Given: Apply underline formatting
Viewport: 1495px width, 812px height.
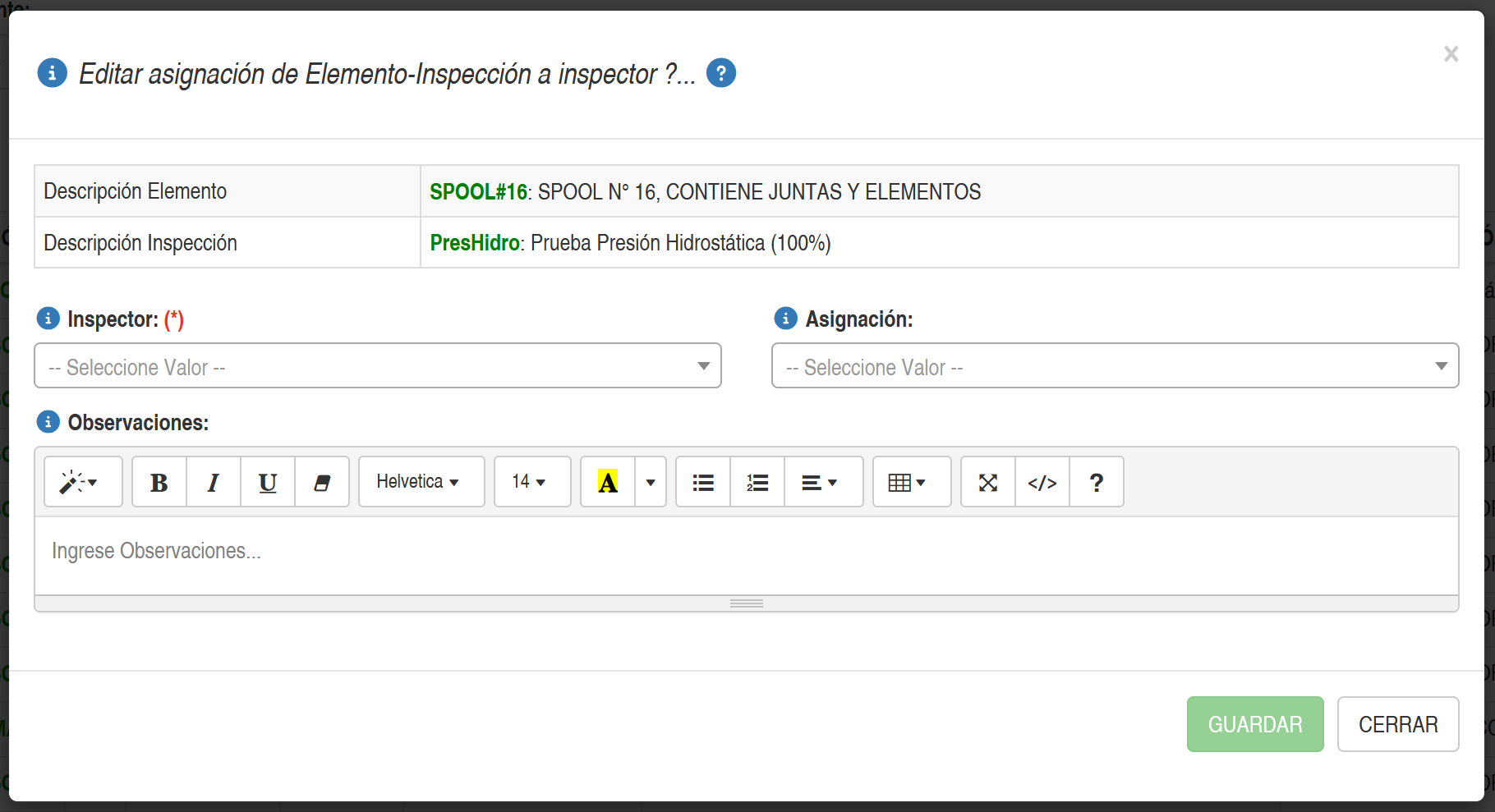Looking at the screenshot, I should (268, 482).
